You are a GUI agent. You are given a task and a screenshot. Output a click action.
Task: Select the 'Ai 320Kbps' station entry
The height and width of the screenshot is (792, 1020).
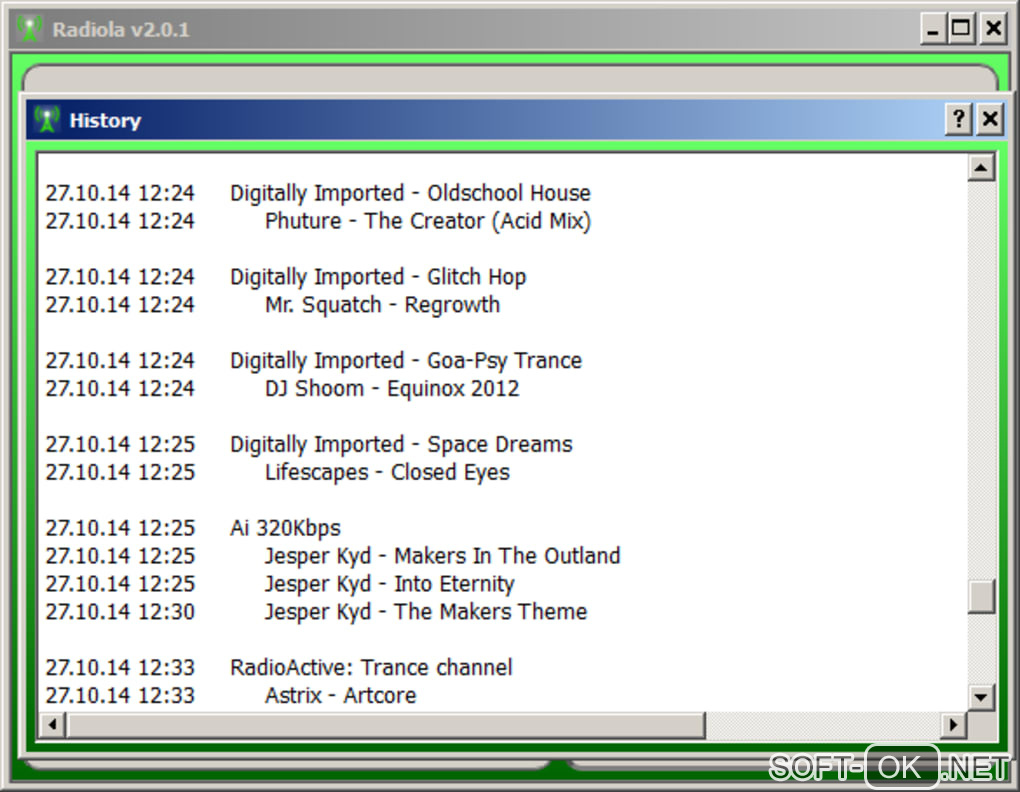285,528
